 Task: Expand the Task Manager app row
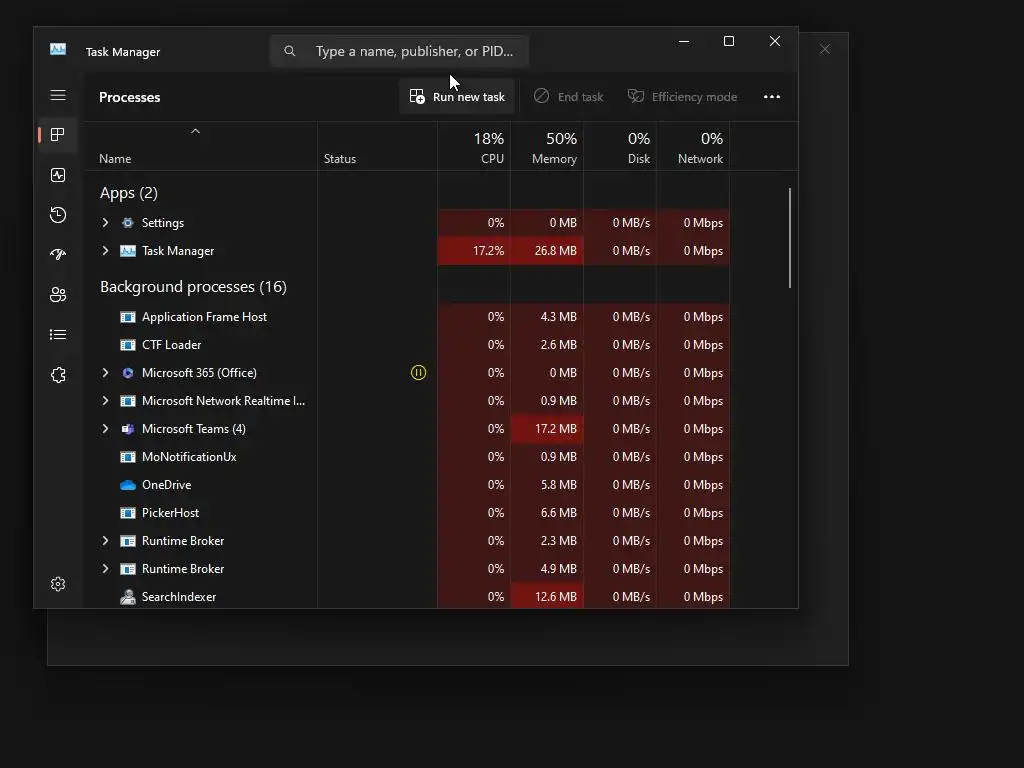pos(105,251)
